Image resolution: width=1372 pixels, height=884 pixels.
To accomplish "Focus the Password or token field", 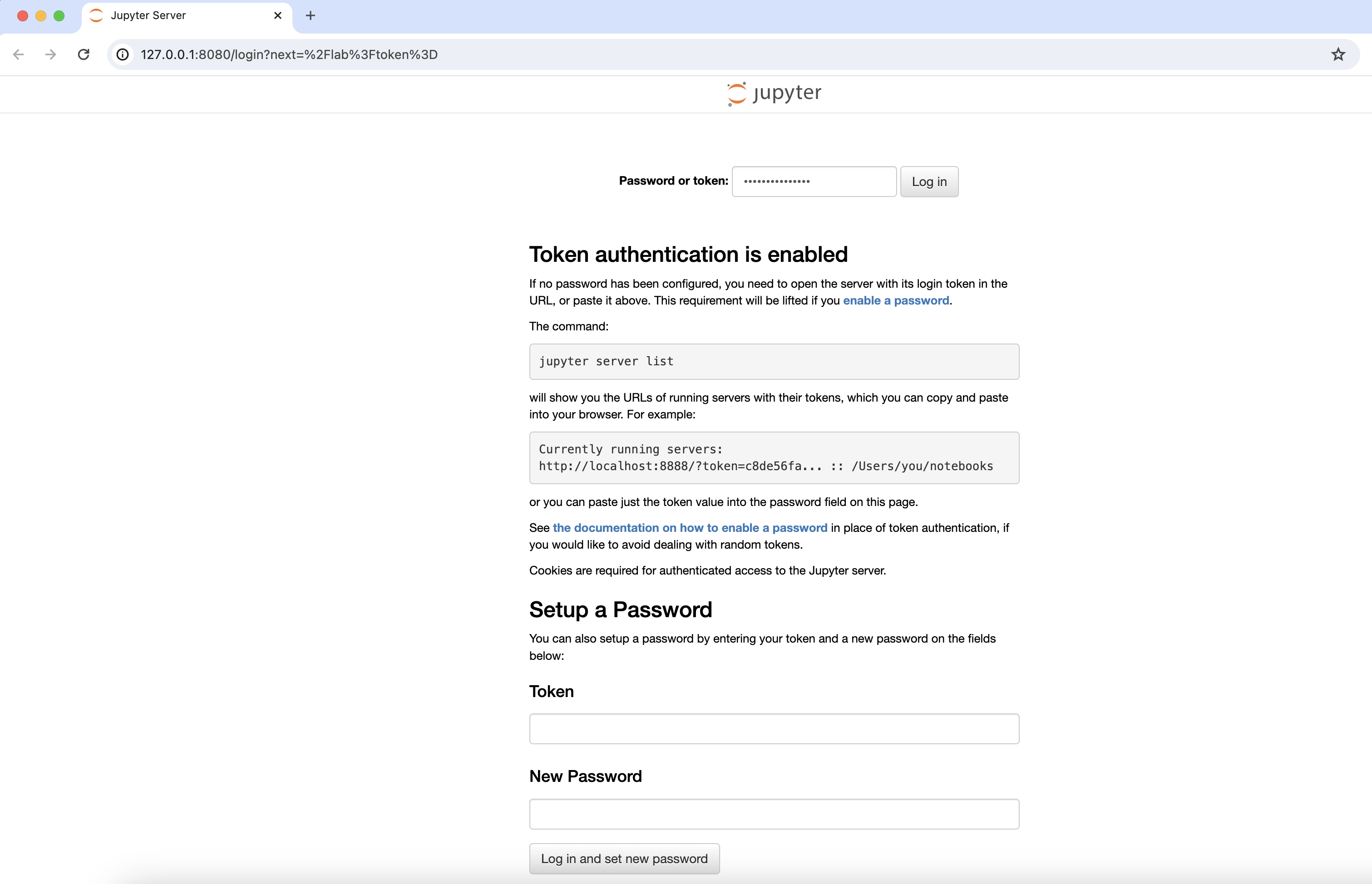I will (814, 182).
